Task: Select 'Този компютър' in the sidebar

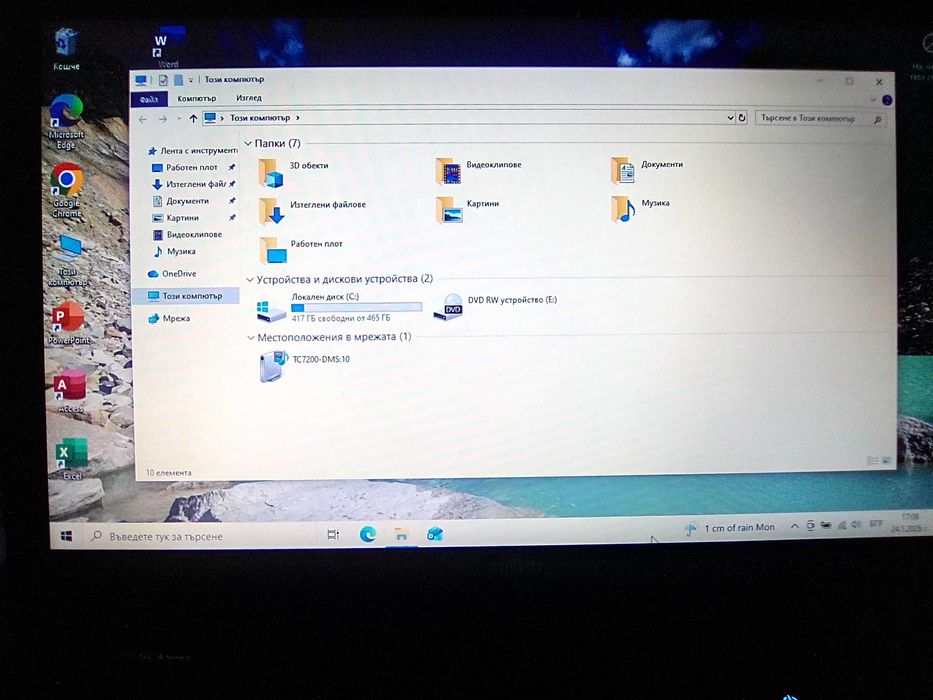Action: pos(186,296)
